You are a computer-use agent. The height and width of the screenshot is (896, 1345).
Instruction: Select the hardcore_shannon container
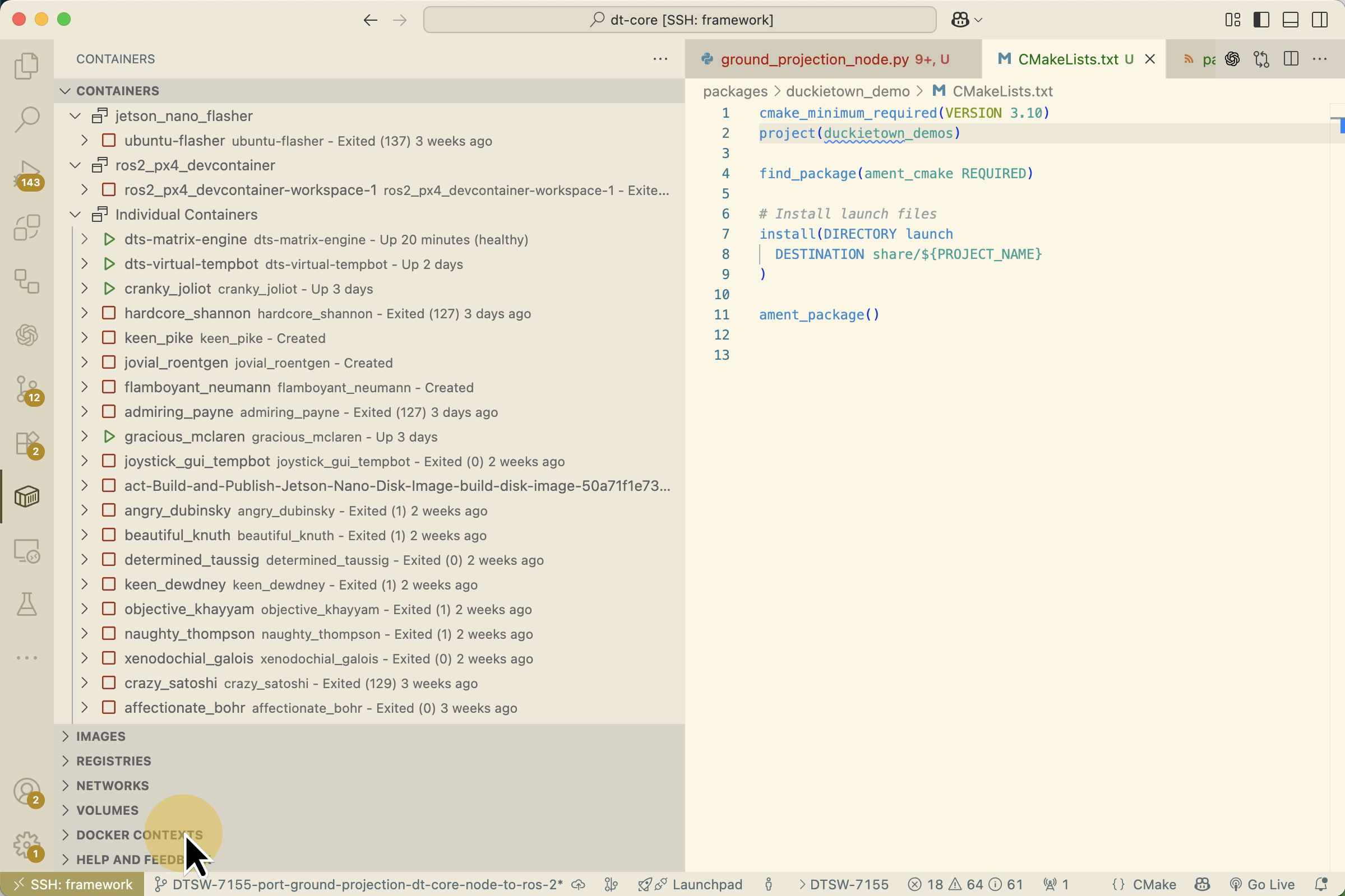tap(187, 313)
